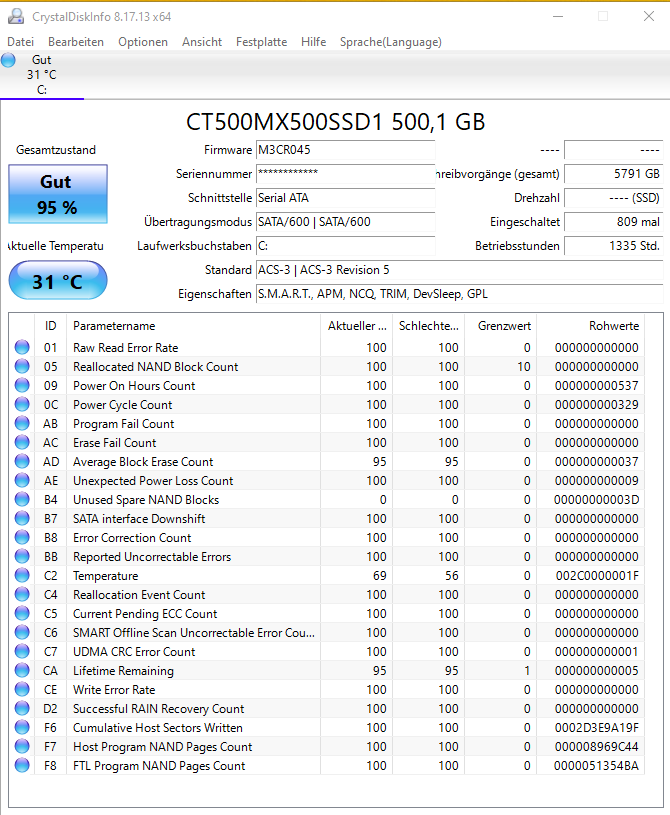Viewport: 670px width, 815px height.
Task: Click status orb for Error Correction Count
Action: pos(22,537)
